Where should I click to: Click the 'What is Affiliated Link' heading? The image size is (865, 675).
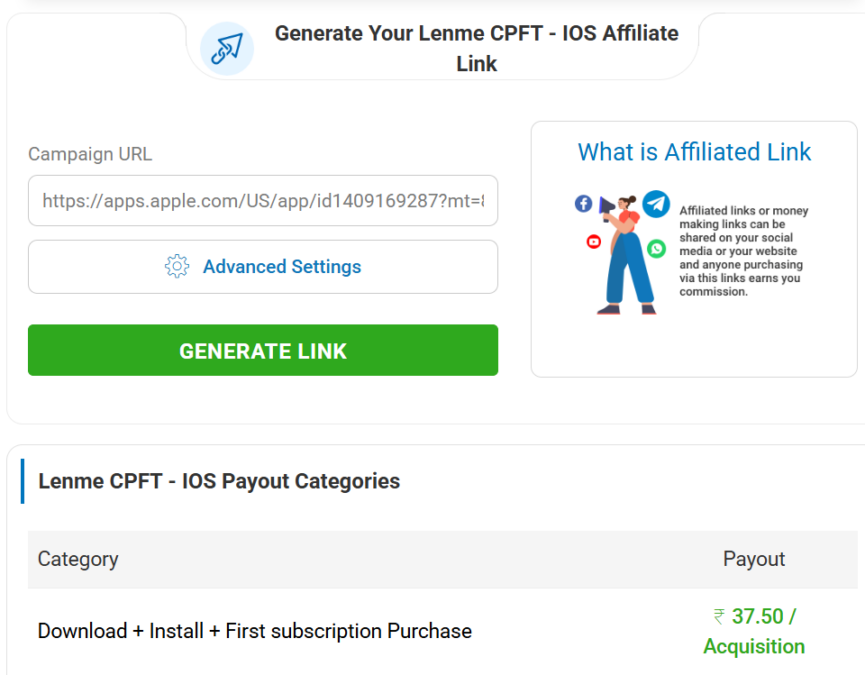(694, 152)
